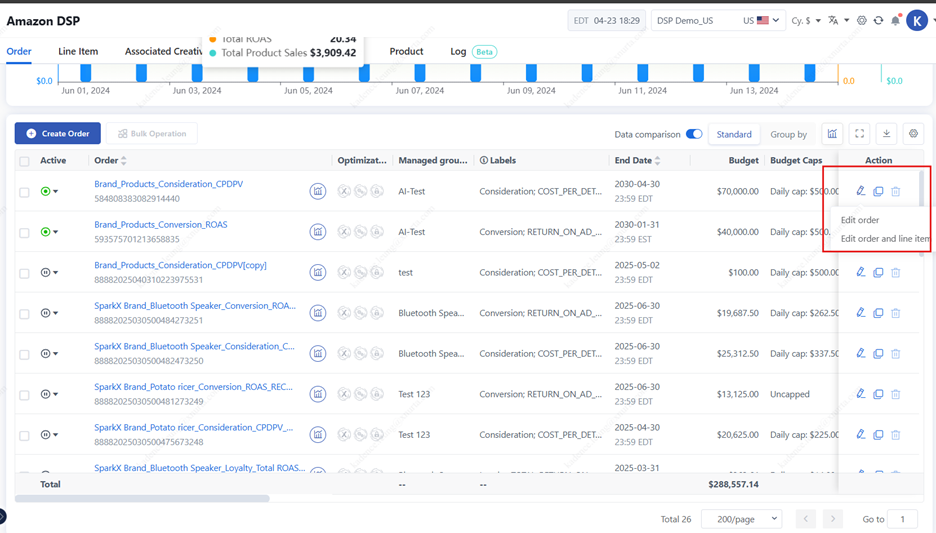The width and height of the screenshot is (936, 533).
Task: Click the copy icon for Brand_Products_Consideration_CPDPV order
Action: click(x=878, y=191)
